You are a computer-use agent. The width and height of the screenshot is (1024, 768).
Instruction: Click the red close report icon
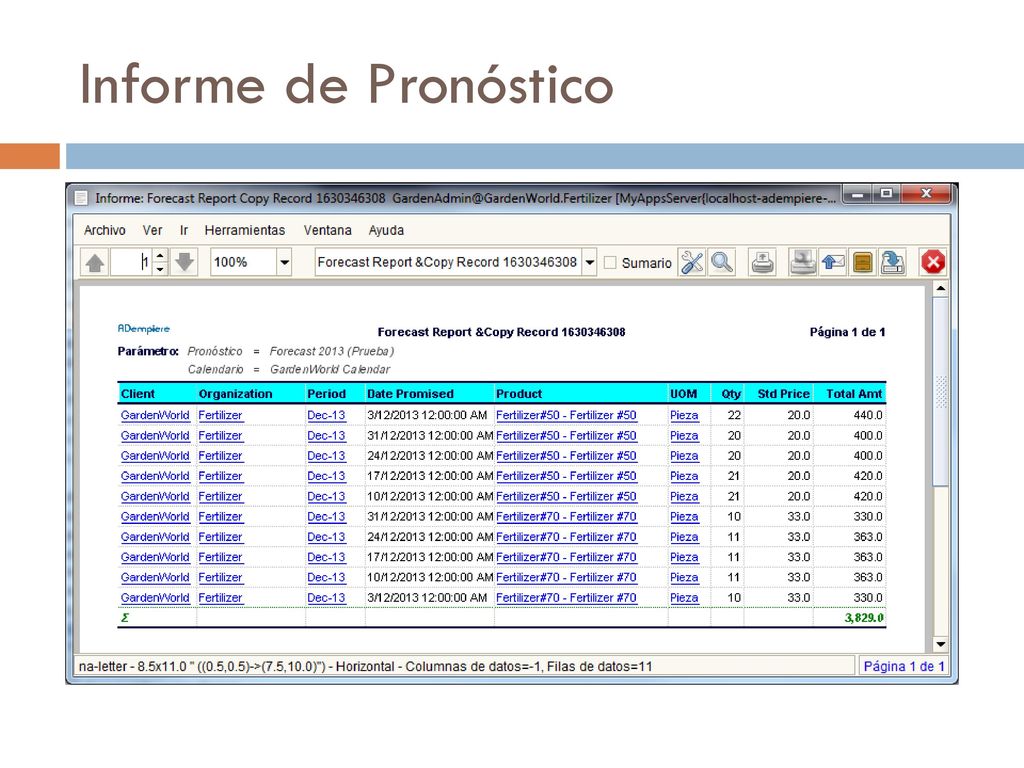coord(933,263)
